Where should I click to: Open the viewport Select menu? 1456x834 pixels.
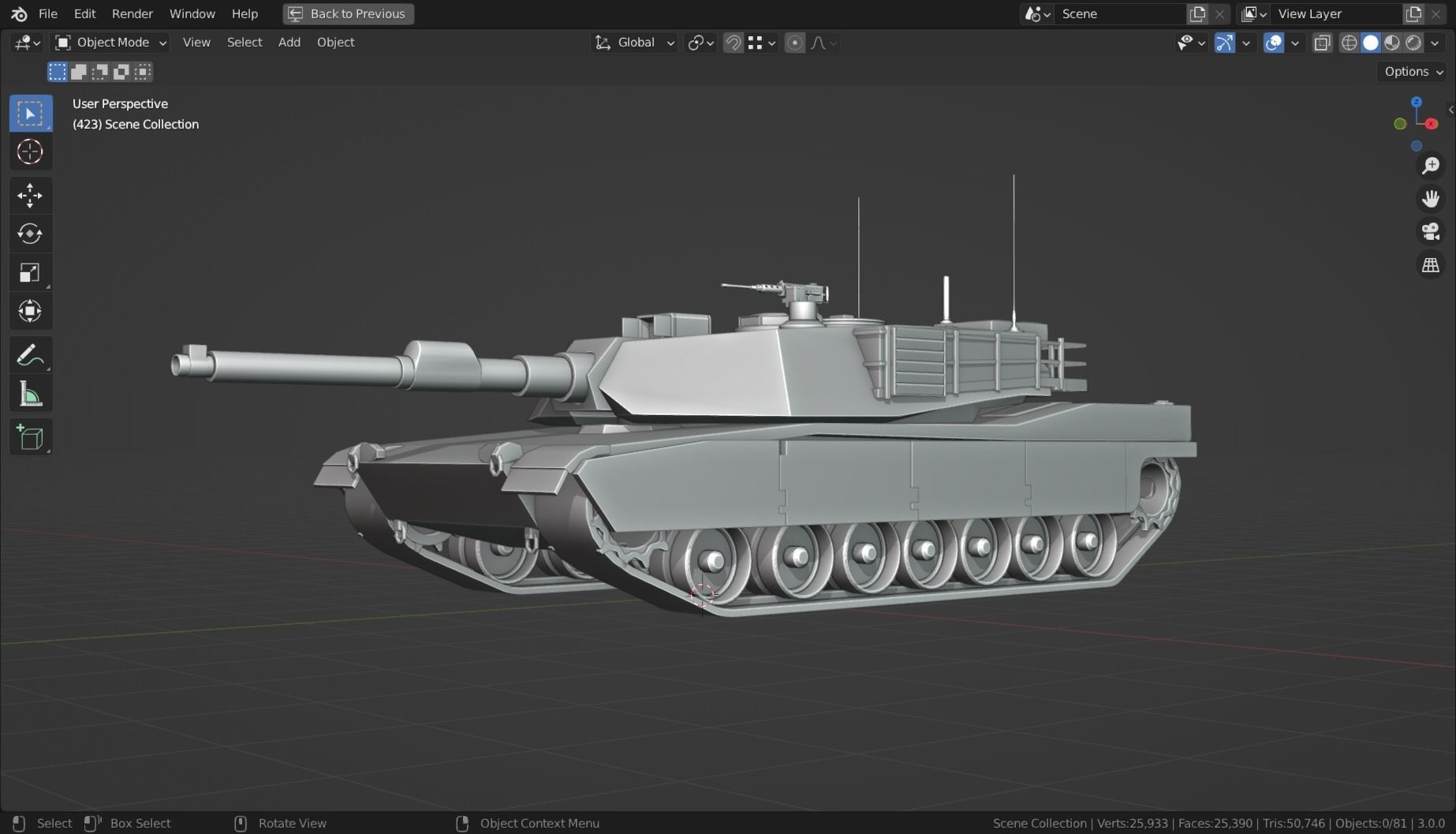[245, 43]
